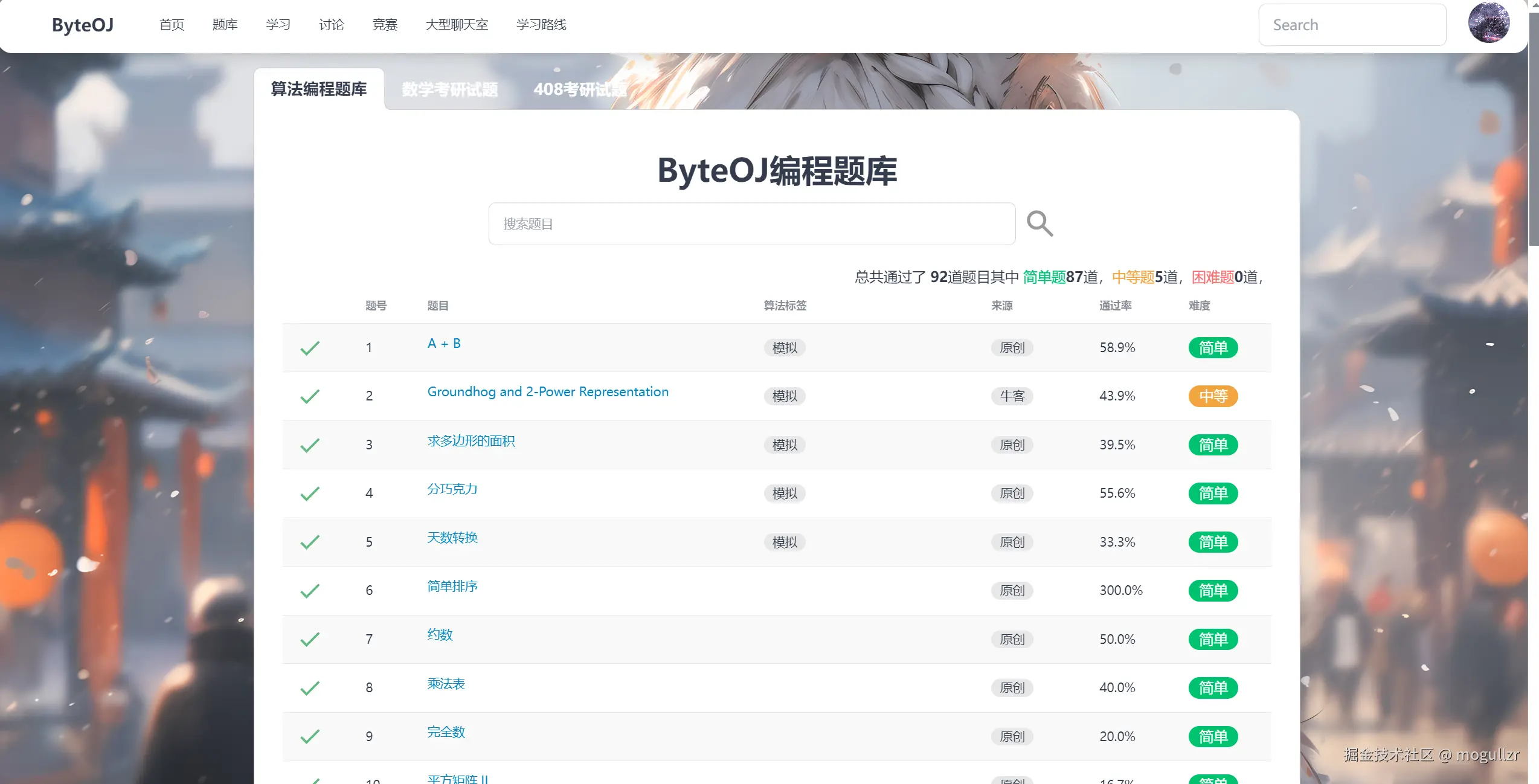Open the 学习路线 navigation link
The width and height of the screenshot is (1539, 784).
[x=541, y=25]
